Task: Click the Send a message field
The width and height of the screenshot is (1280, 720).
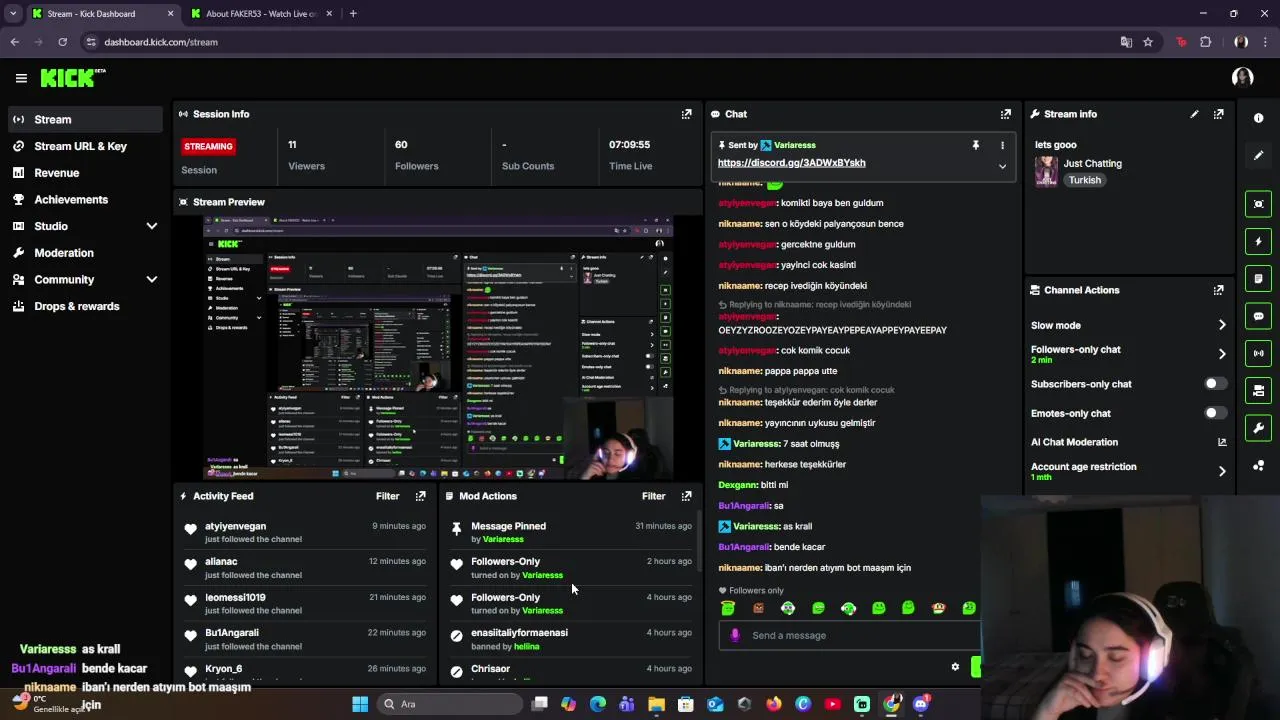Action: point(850,635)
